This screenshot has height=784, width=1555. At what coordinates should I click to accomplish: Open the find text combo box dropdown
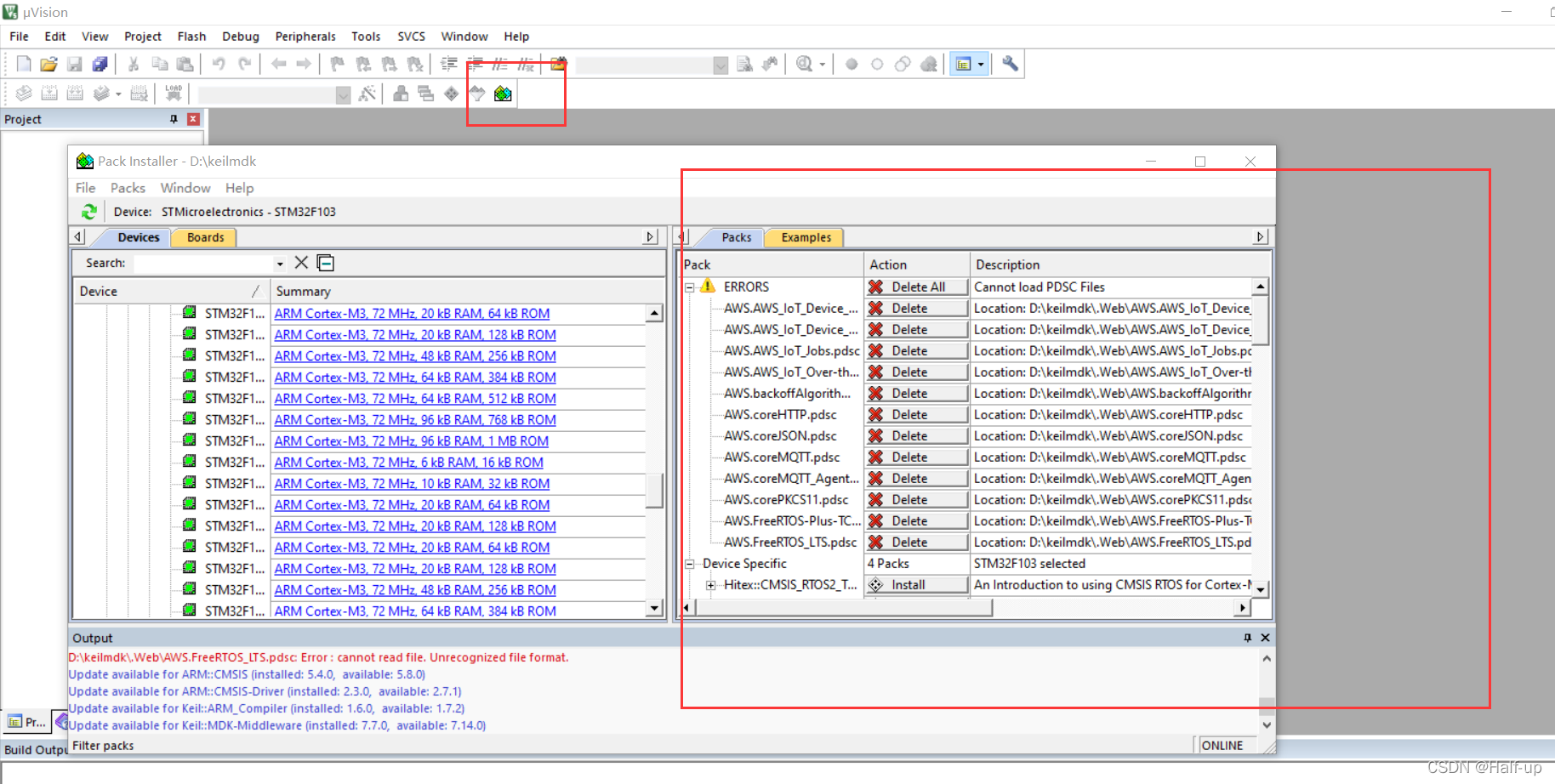coord(721,65)
